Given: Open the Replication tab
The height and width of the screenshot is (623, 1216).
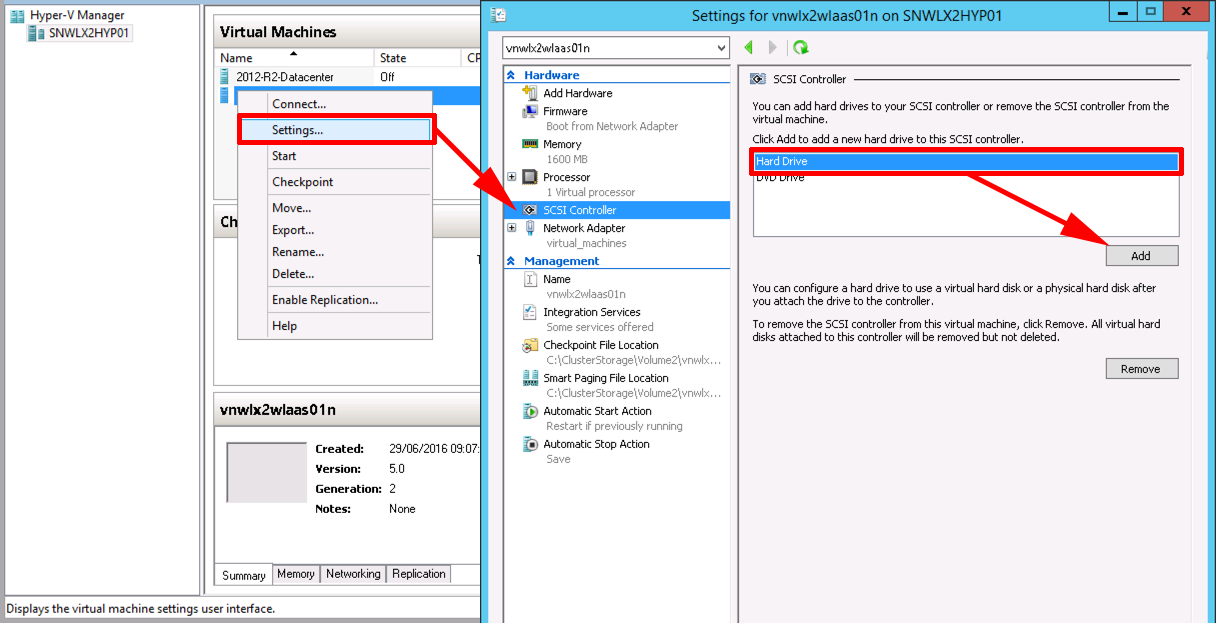Looking at the screenshot, I should pos(419,574).
